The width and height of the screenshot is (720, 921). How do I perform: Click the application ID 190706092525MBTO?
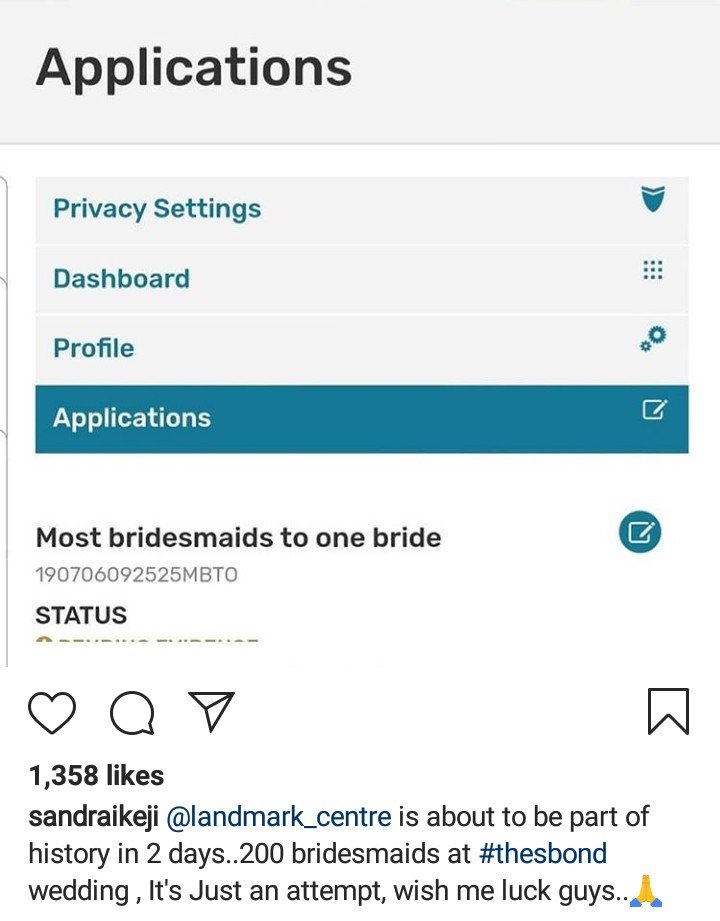click(136, 575)
